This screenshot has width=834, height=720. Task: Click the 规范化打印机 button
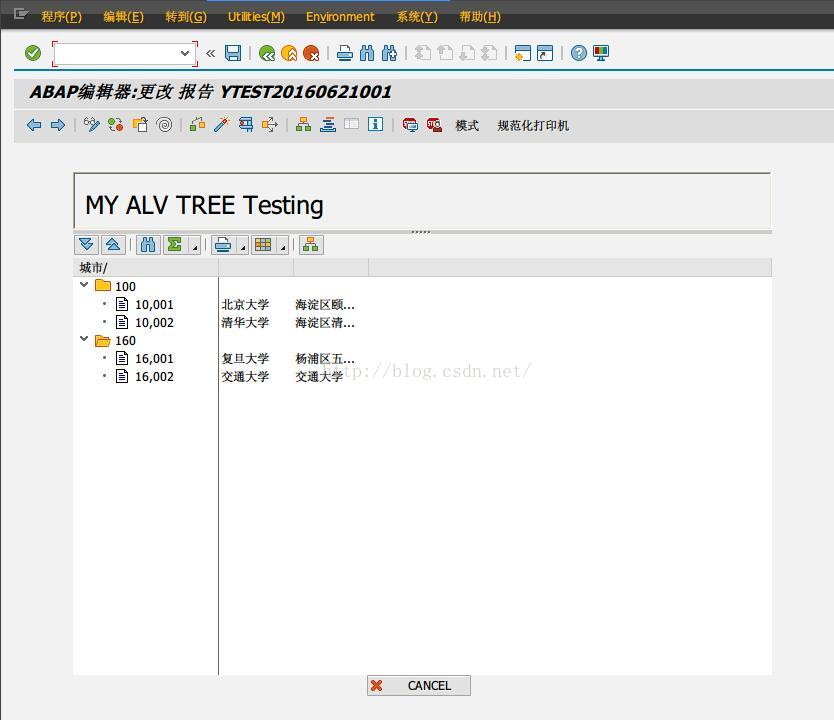533,125
